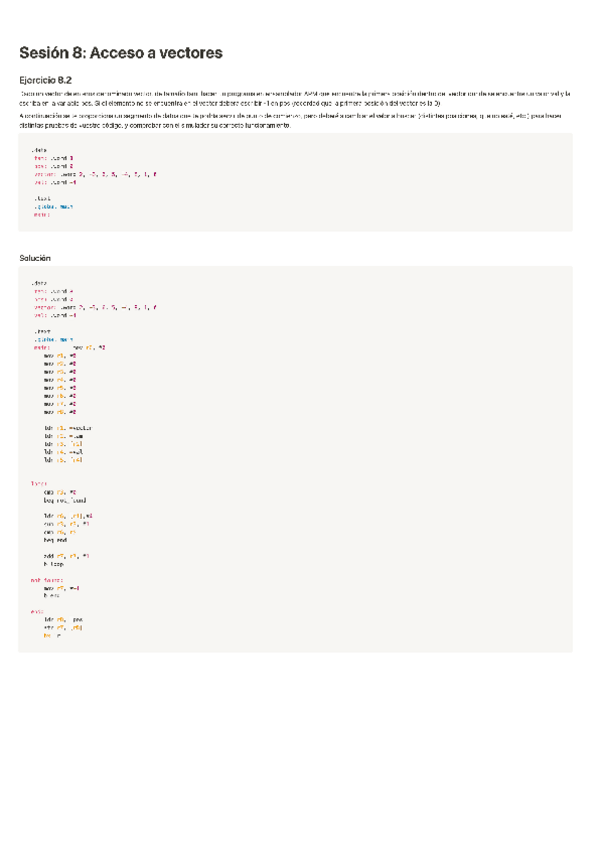Click the 'b loop' instruction line
The height and width of the screenshot is (848, 600).
(x=53, y=562)
